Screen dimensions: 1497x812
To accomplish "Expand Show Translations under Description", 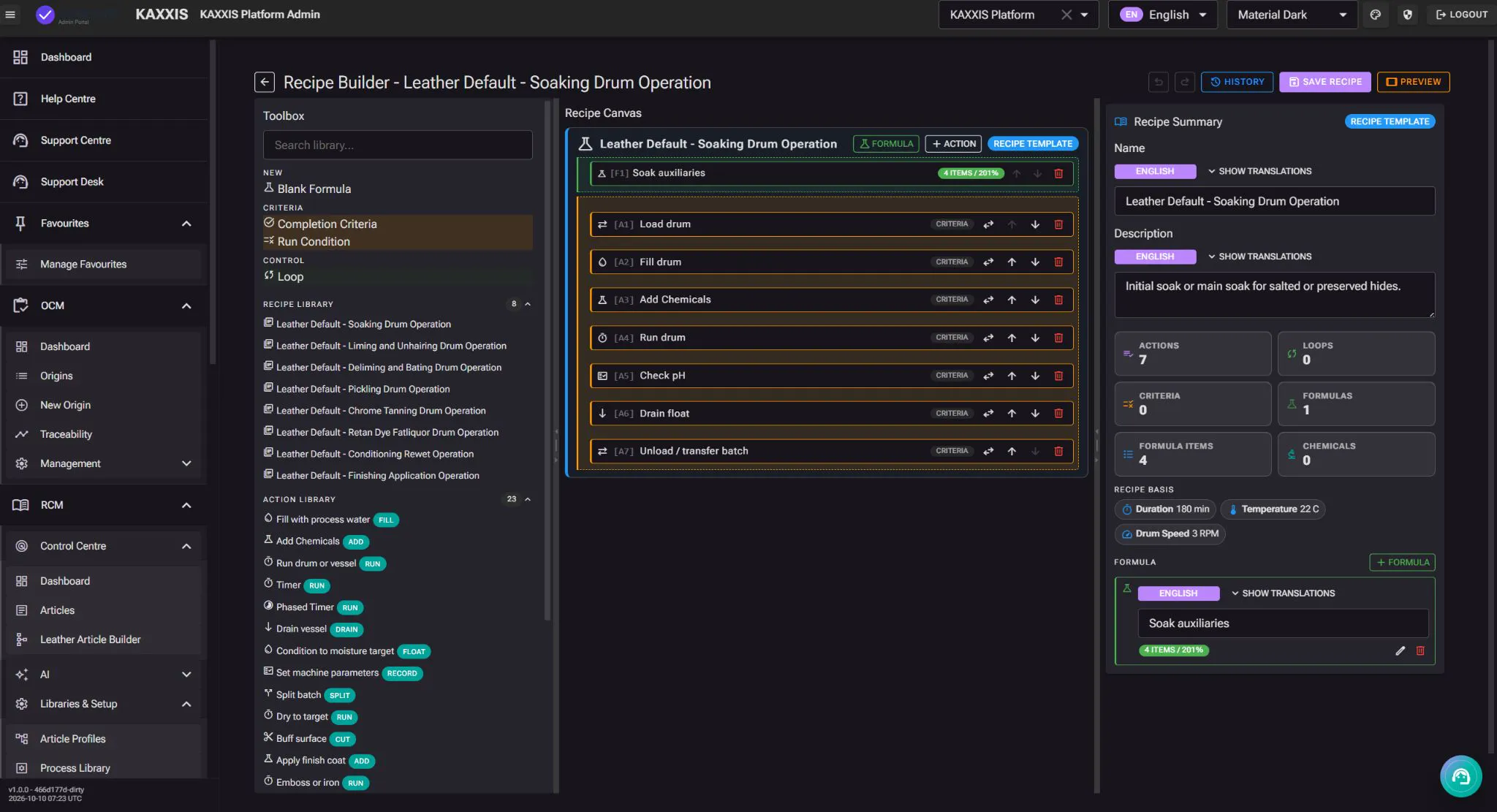I will 1259,257.
